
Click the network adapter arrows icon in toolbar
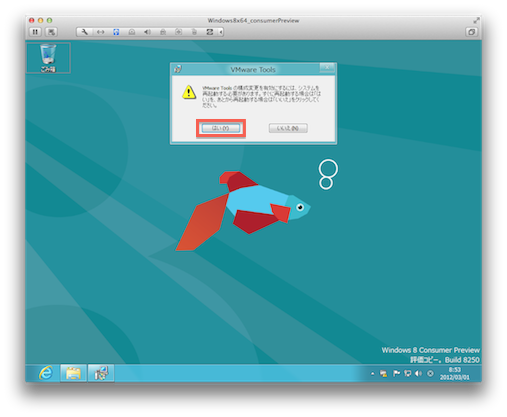point(100,32)
